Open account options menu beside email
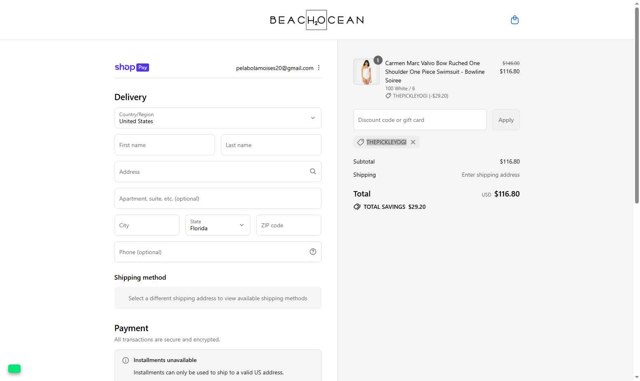Screen dimensions: 640x381 click(318, 68)
